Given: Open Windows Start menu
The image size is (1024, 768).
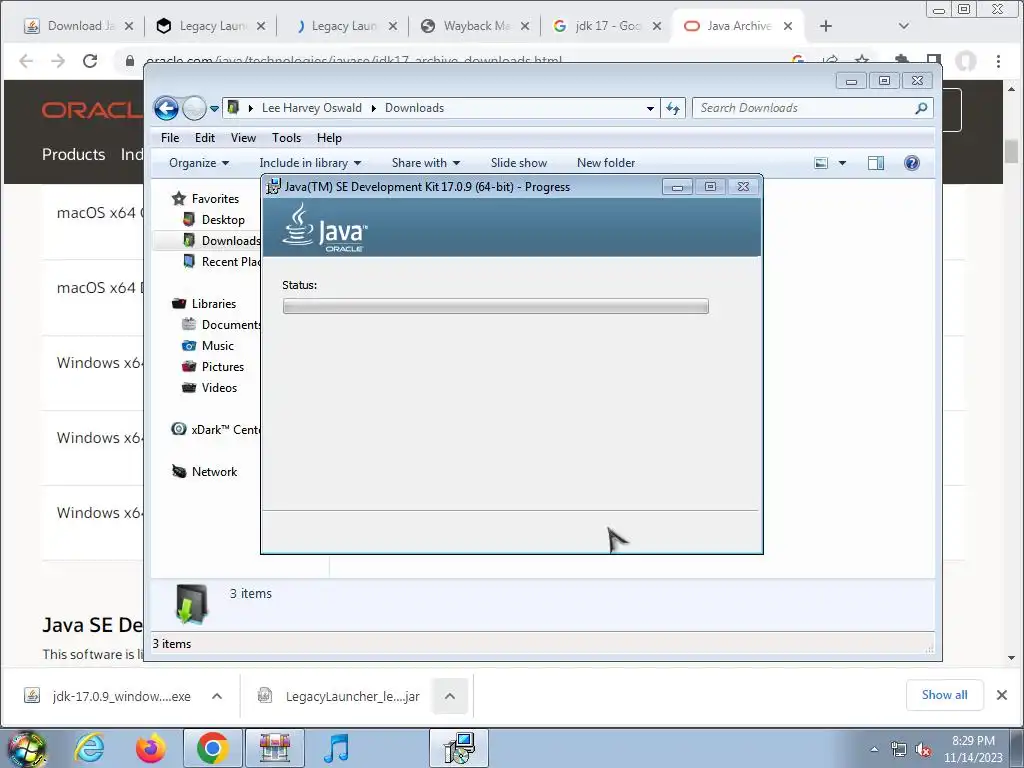Looking at the screenshot, I should coord(26,748).
